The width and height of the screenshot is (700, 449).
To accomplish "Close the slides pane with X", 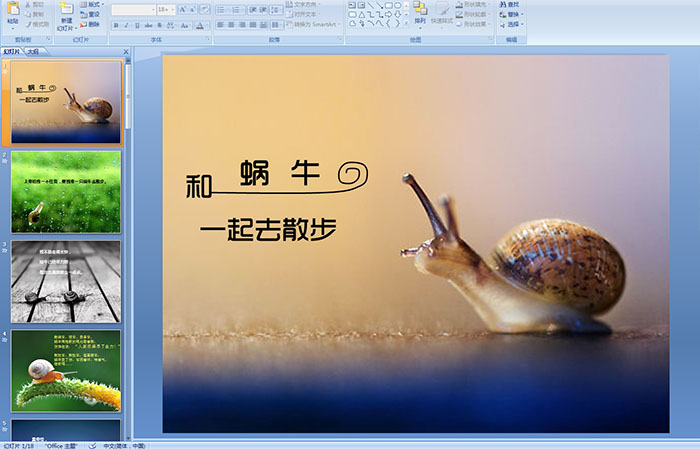I will (x=126, y=52).
